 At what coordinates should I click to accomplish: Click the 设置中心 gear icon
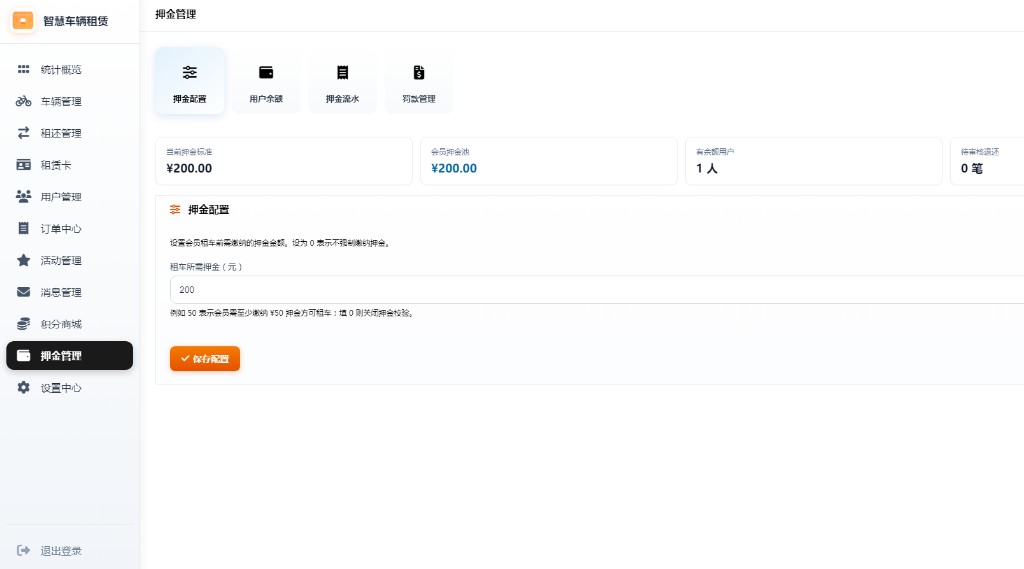(24, 387)
